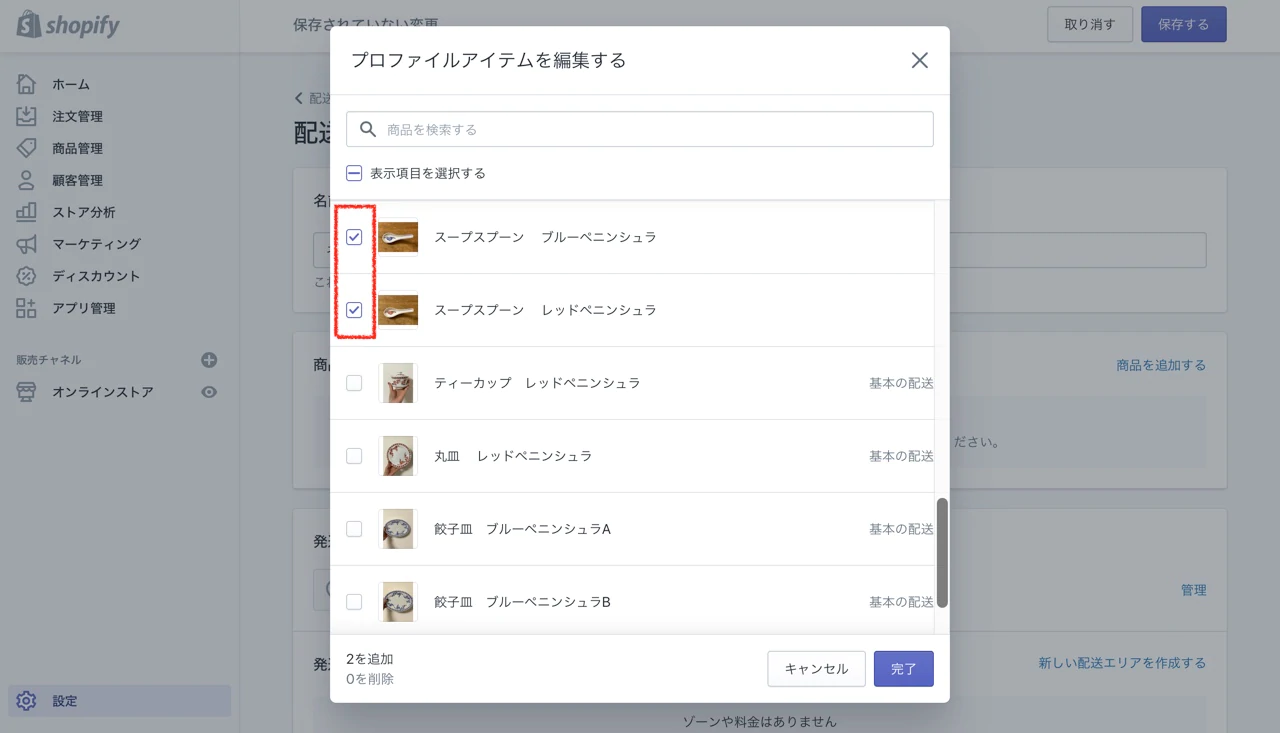Click the Shopify logo icon

pos(28,25)
